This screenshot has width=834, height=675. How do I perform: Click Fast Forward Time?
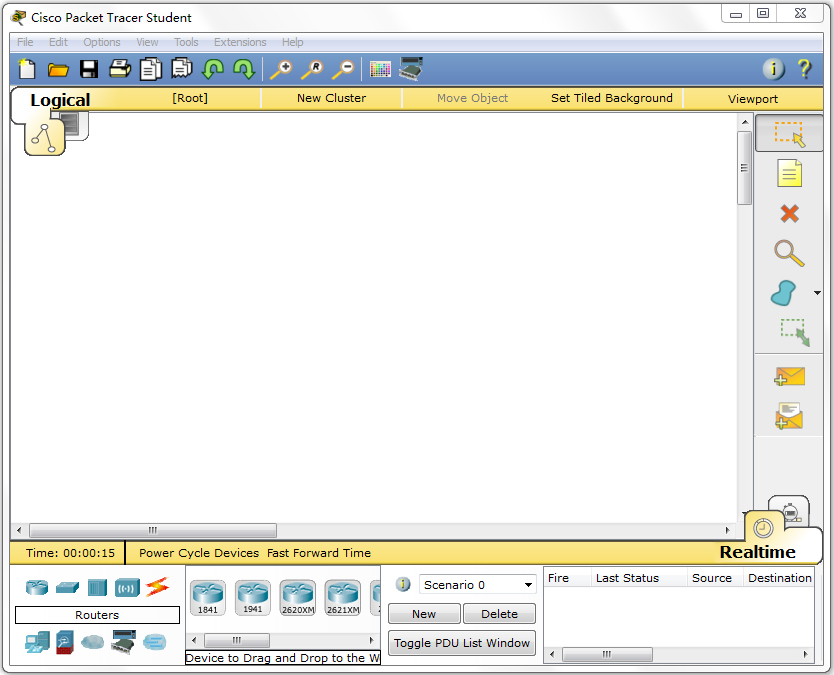click(x=318, y=553)
